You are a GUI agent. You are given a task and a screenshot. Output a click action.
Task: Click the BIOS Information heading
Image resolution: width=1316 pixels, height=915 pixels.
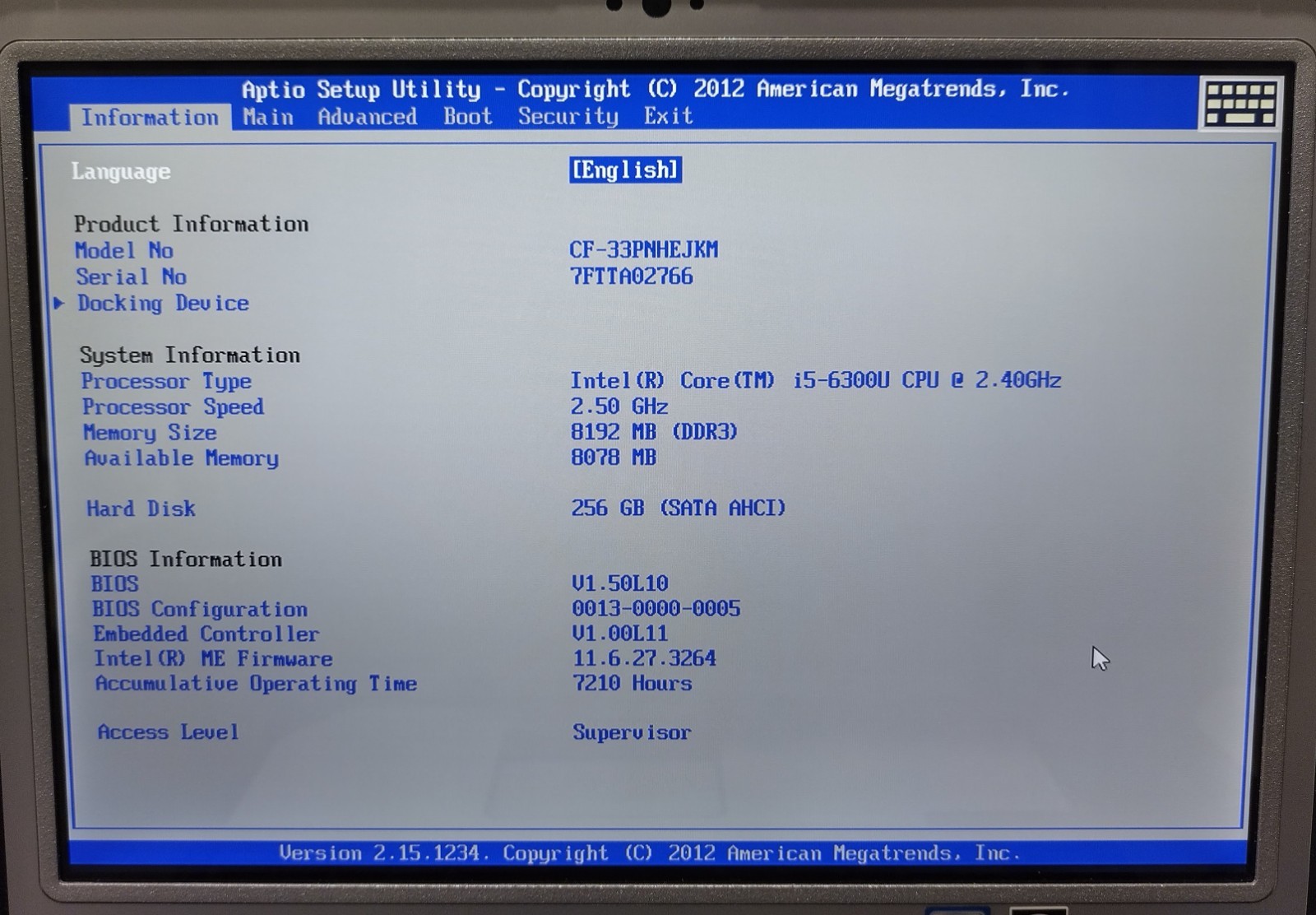(186, 559)
